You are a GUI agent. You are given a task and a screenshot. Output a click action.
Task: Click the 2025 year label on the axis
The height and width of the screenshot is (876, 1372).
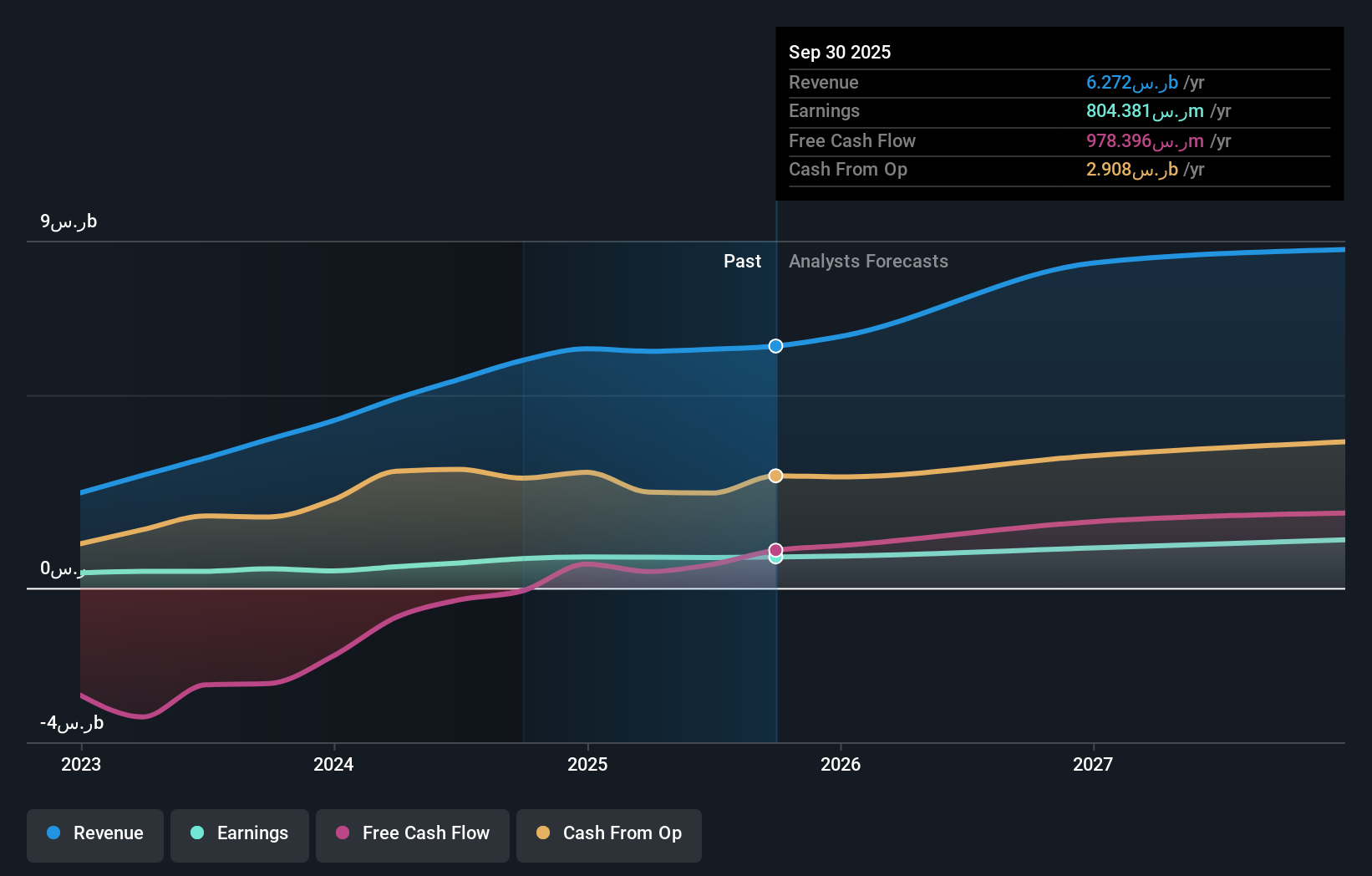click(x=587, y=764)
